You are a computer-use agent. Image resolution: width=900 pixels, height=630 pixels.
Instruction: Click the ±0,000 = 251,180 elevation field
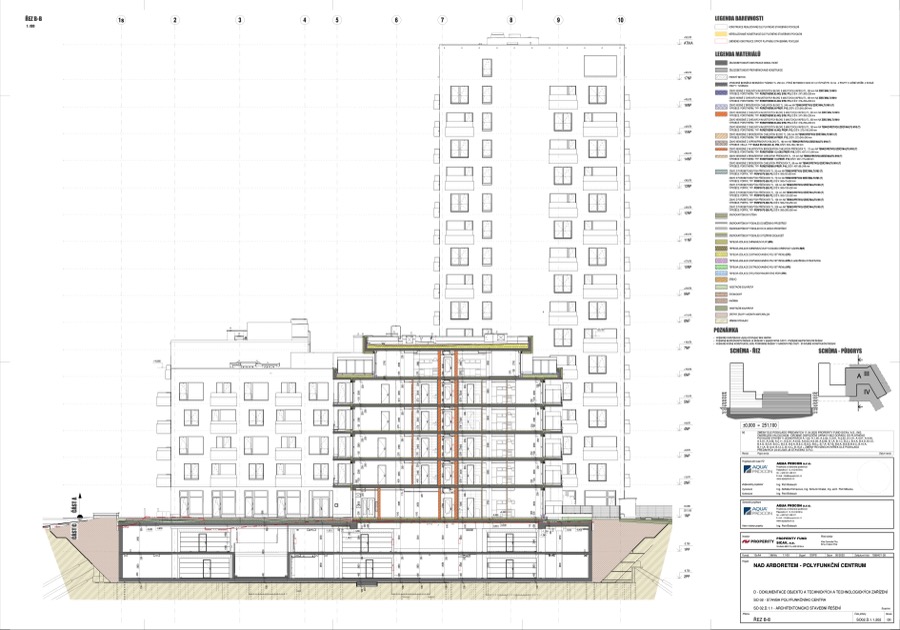tap(747, 424)
